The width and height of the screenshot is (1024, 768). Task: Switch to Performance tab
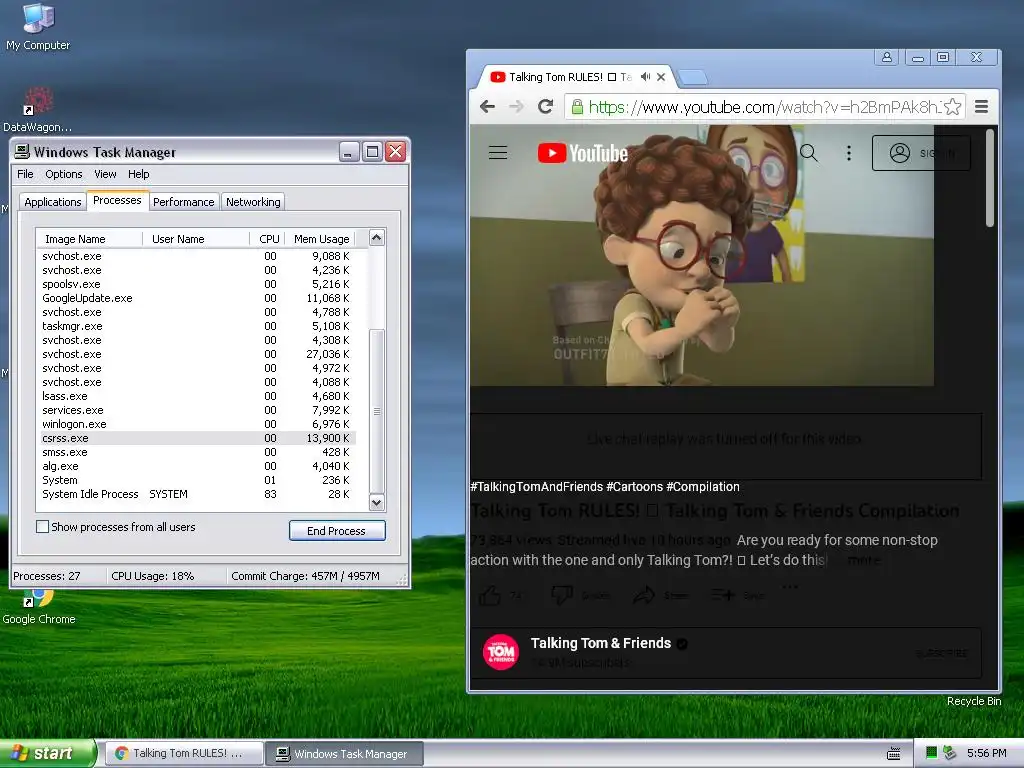coord(184,202)
